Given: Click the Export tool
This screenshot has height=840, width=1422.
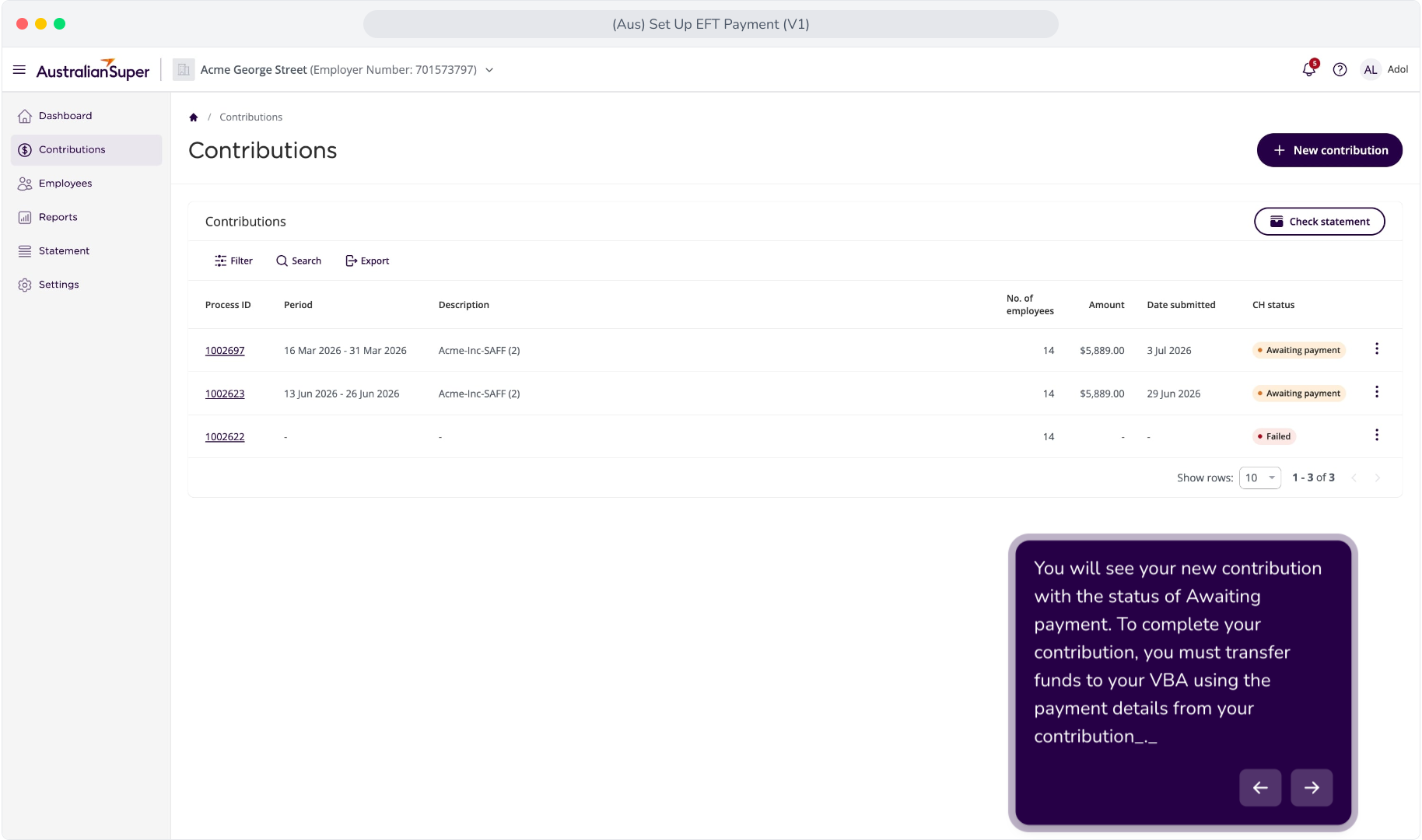Looking at the screenshot, I should point(367,261).
